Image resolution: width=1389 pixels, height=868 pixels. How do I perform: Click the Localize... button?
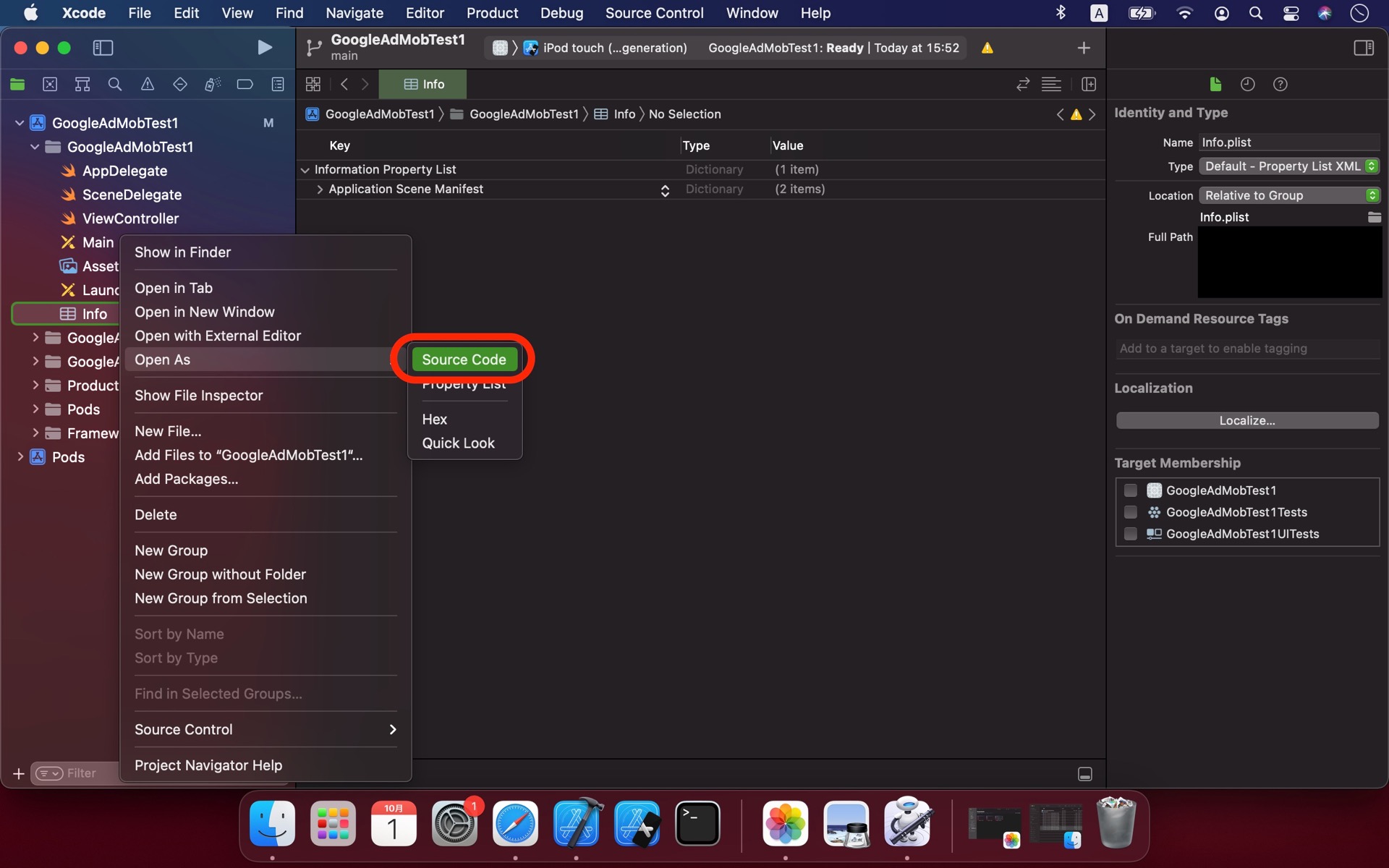1247,421
